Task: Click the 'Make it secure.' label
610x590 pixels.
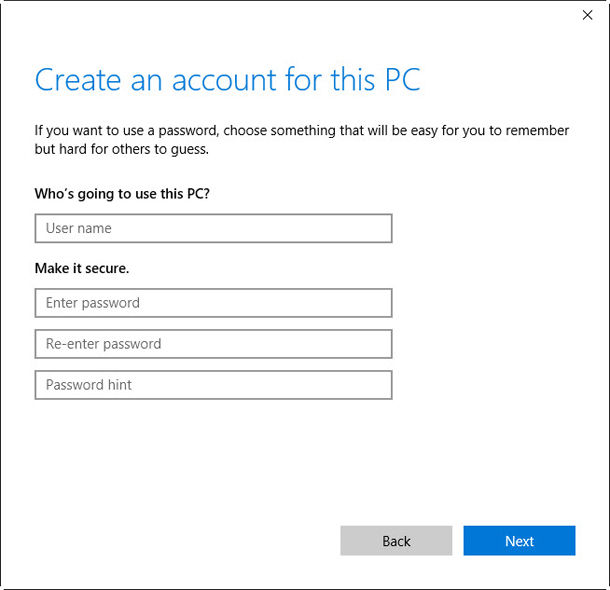Action: [x=82, y=268]
